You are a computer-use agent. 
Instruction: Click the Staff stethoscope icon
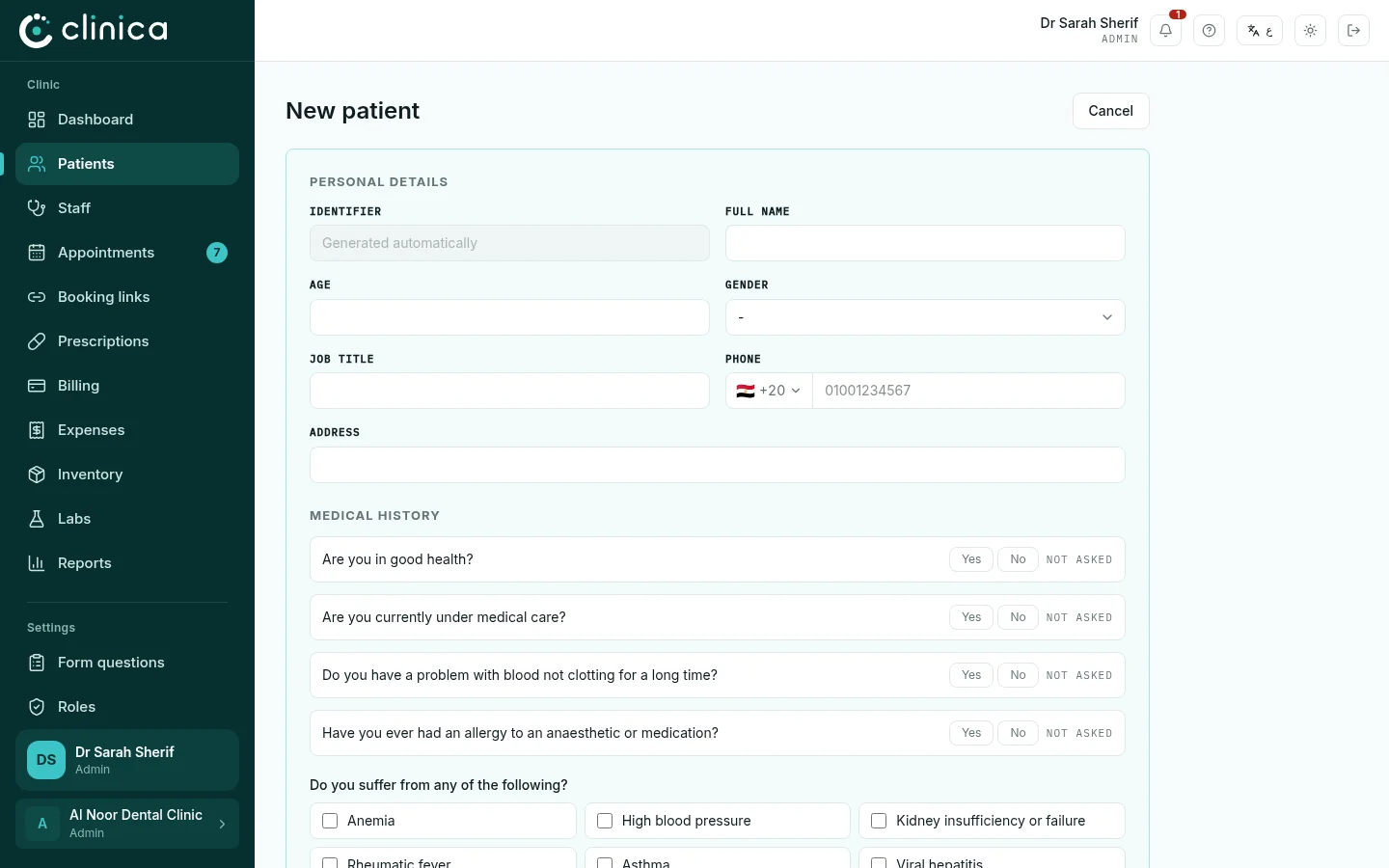(x=37, y=208)
